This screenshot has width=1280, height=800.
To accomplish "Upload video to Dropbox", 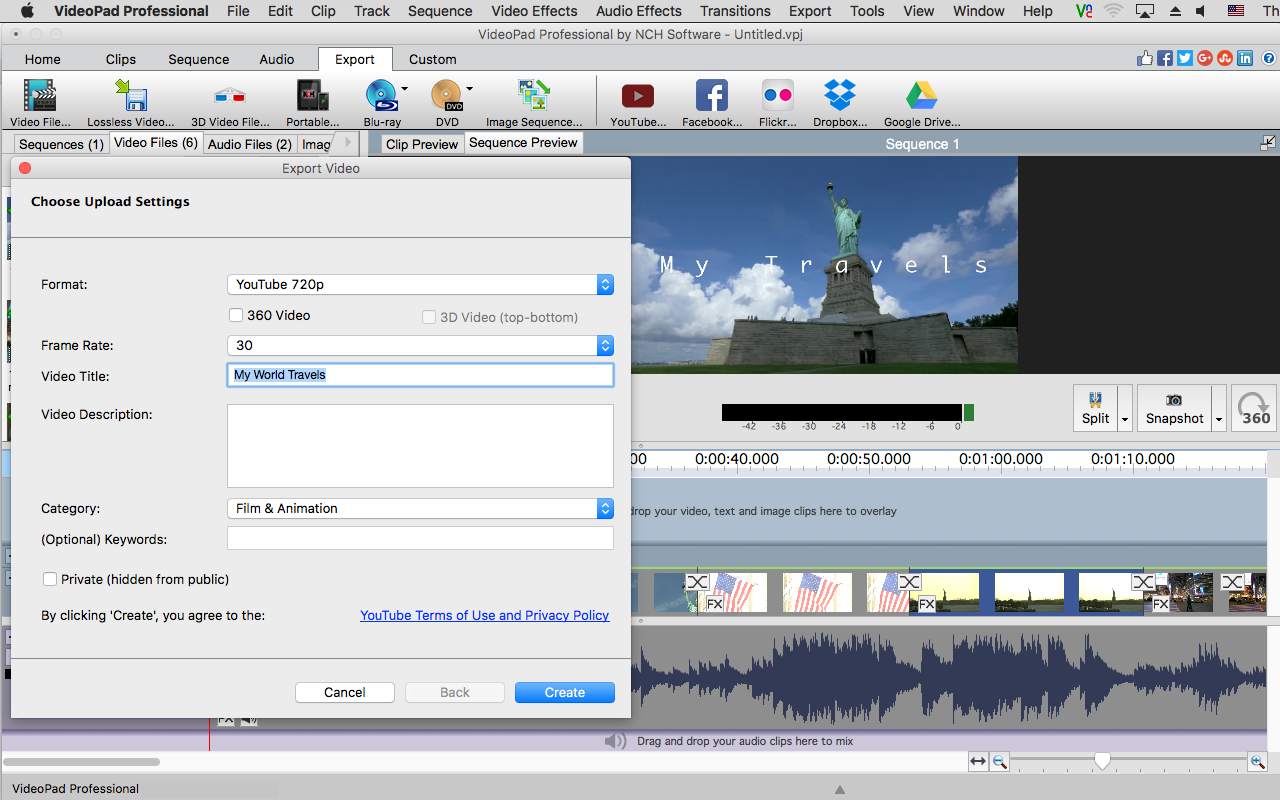I will pos(840,103).
